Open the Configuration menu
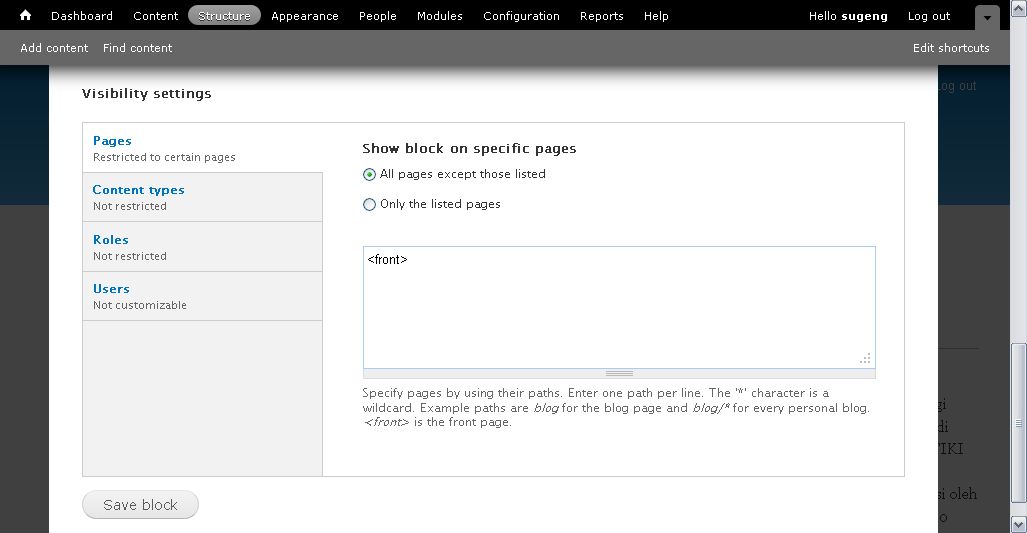 (521, 16)
